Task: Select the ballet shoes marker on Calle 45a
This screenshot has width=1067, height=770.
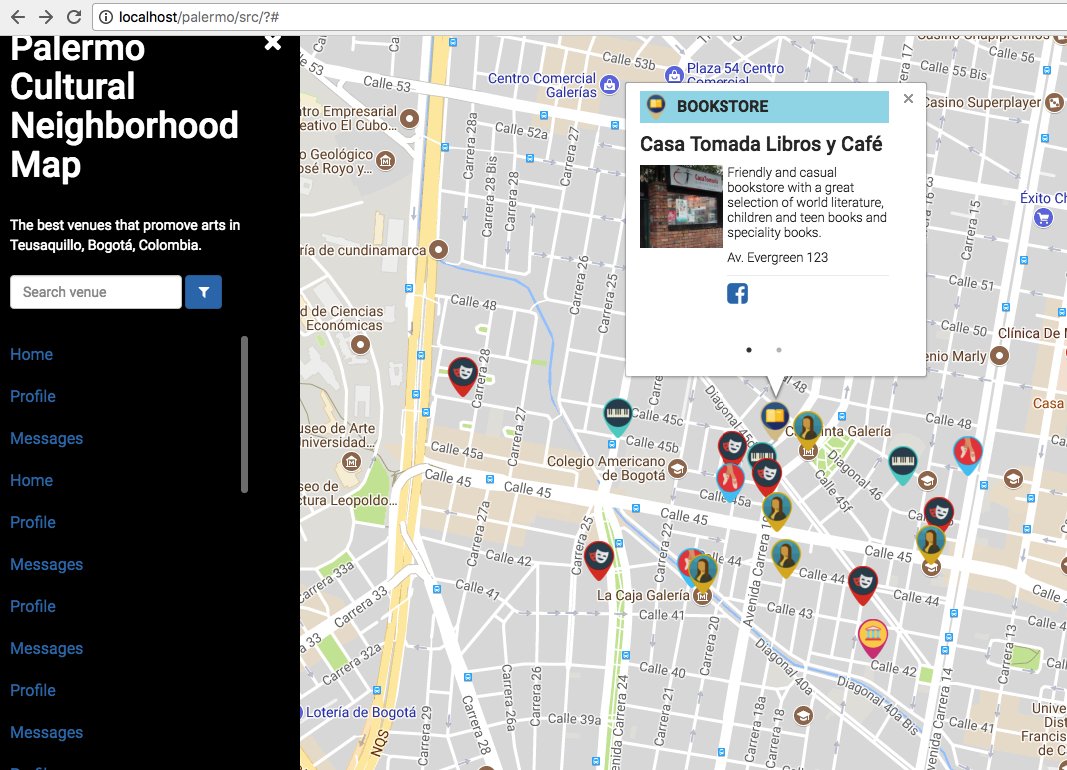Action: pos(729,482)
